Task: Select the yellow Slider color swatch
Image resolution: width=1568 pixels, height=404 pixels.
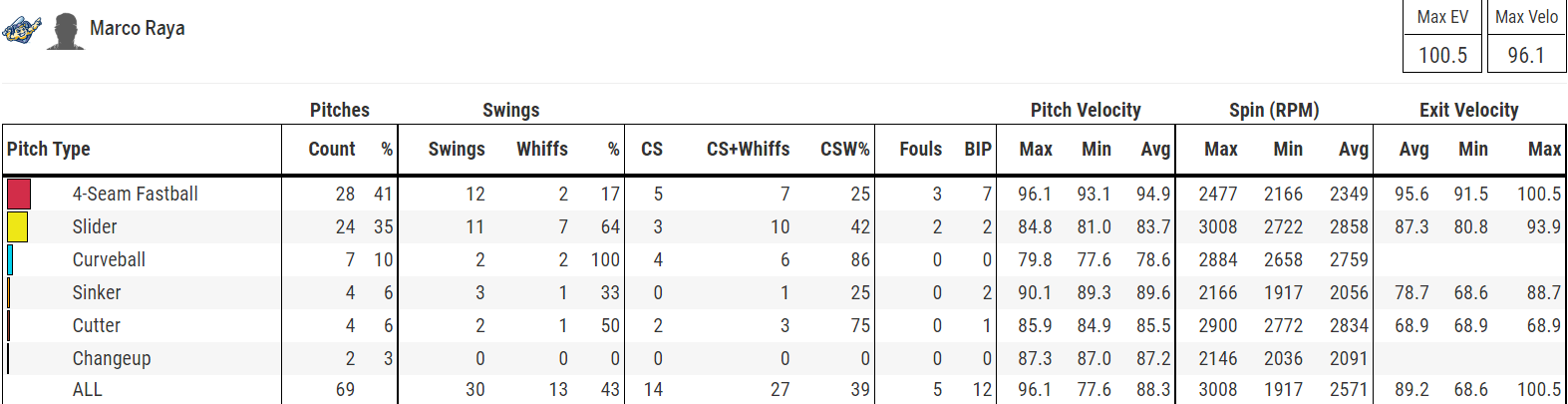Action: click(17, 226)
